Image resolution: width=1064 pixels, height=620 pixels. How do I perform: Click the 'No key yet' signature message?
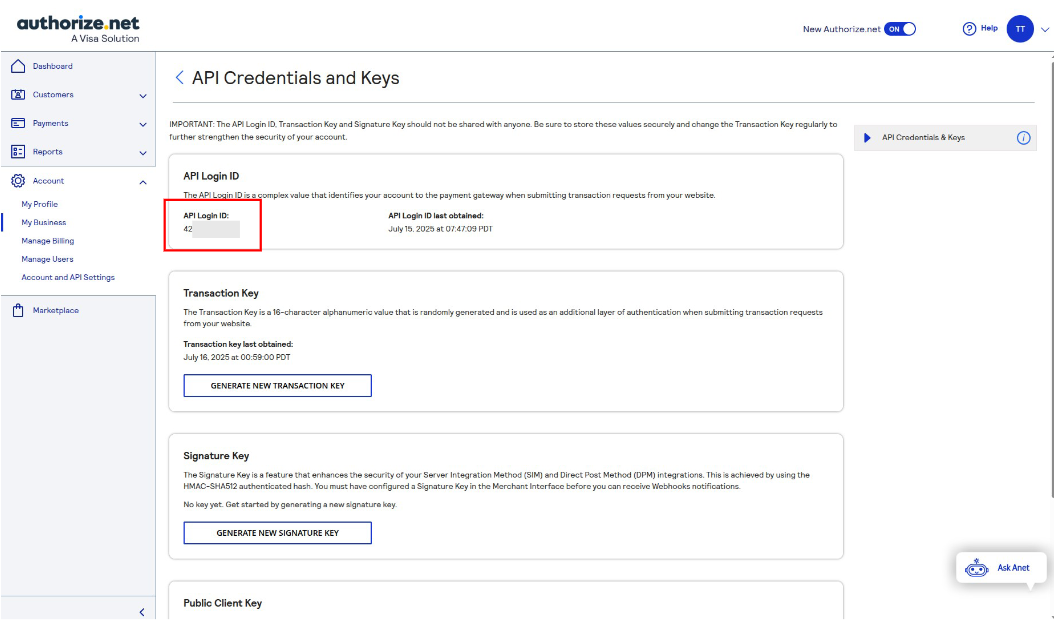pos(290,504)
